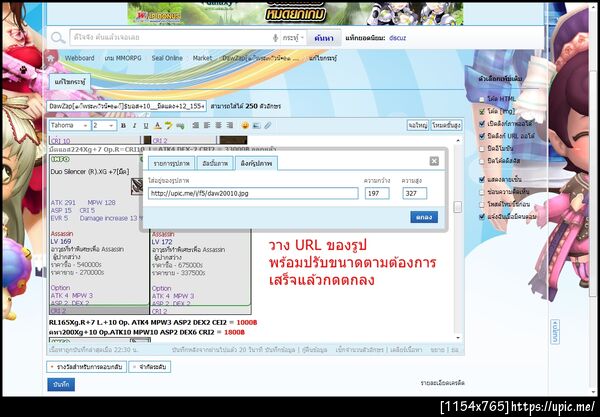The width and height of the screenshot is (600, 417).
Task: Click the editor scrollbar up arrow
Action: pos(458,141)
